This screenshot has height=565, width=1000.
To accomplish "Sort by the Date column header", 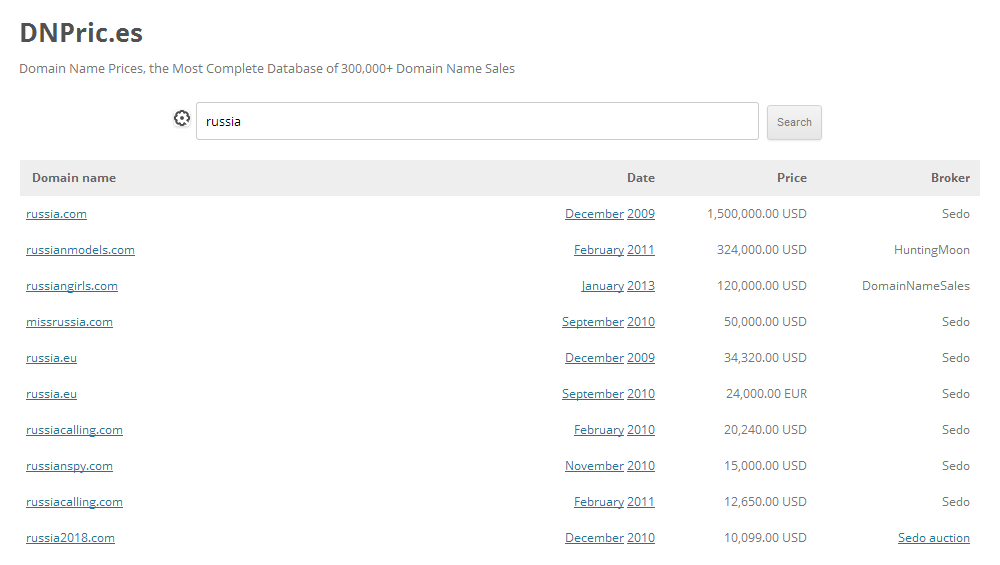I will (x=640, y=178).
